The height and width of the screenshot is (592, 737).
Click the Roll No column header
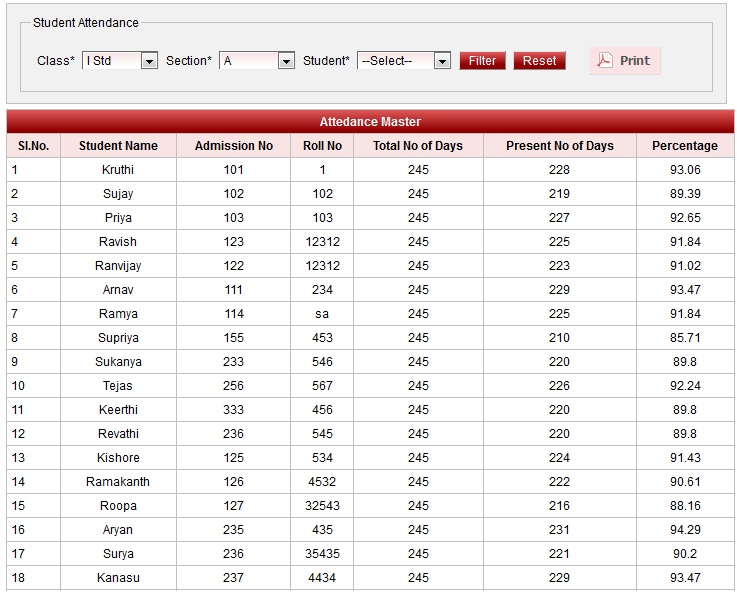[322, 146]
